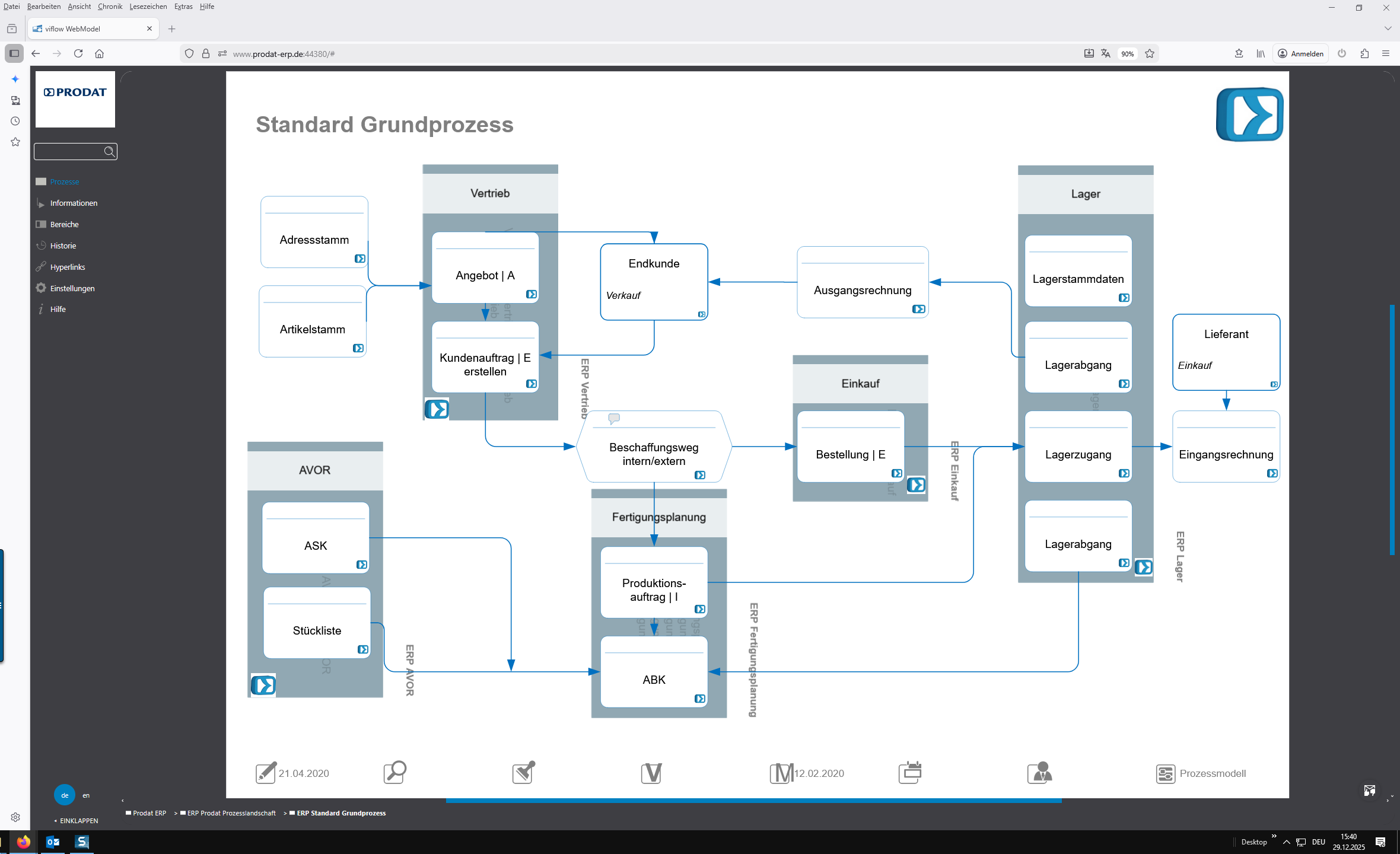Click the Anmelden button

click(1300, 53)
